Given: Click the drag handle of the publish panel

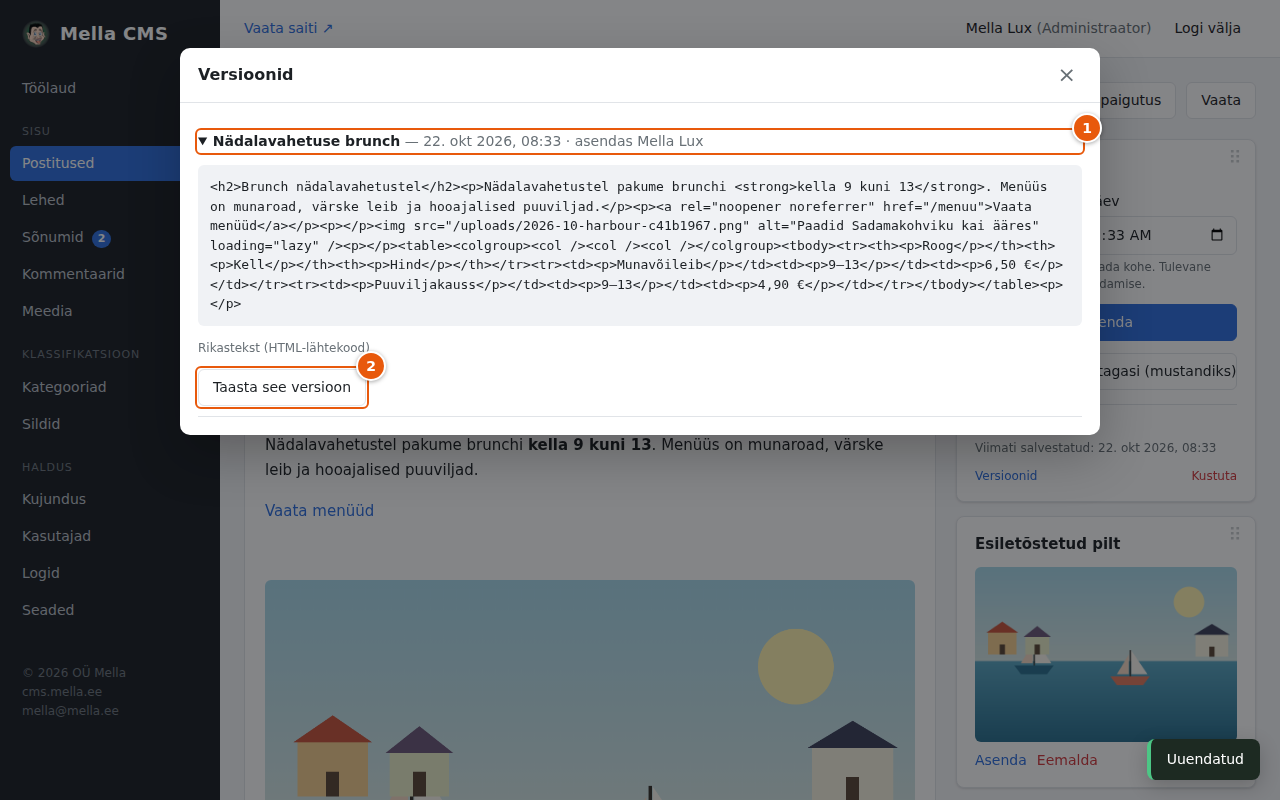Looking at the screenshot, I should click(1235, 157).
